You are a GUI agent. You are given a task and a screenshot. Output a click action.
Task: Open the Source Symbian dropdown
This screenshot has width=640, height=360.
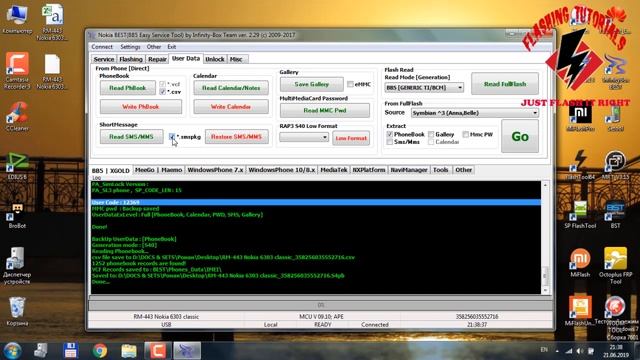pyautogui.click(x=475, y=113)
